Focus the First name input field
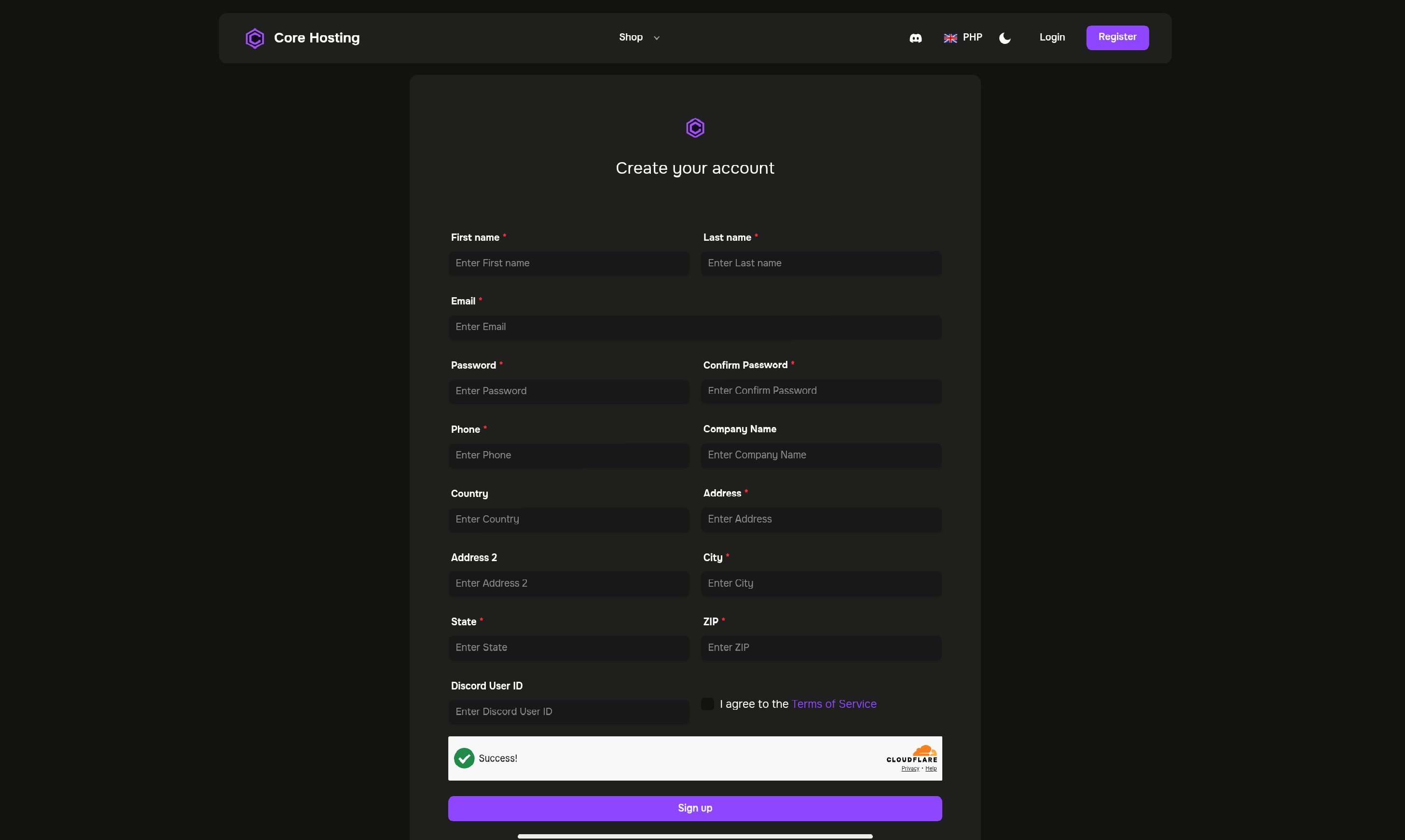The height and width of the screenshot is (840, 1405). [x=569, y=263]
